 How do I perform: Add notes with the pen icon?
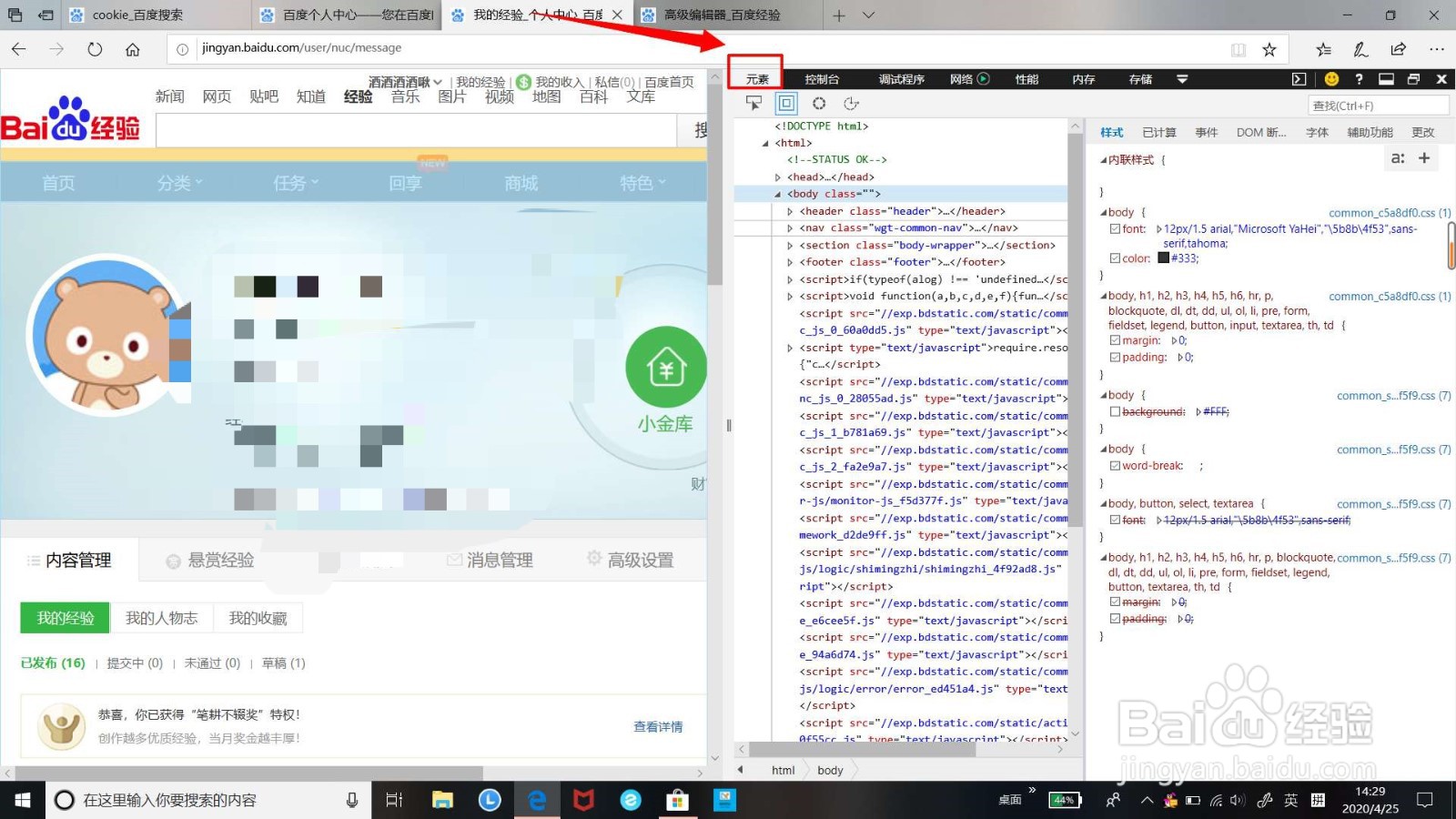click(1360, 49)
